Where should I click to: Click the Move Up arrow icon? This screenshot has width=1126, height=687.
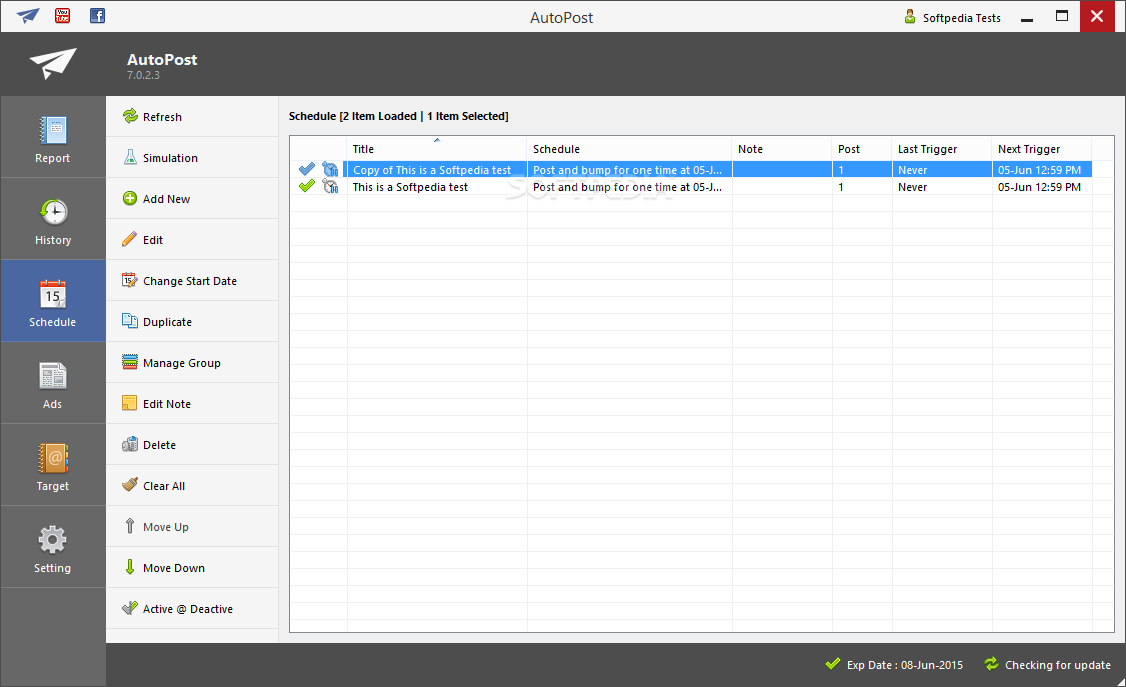click(x=129, y=526)
